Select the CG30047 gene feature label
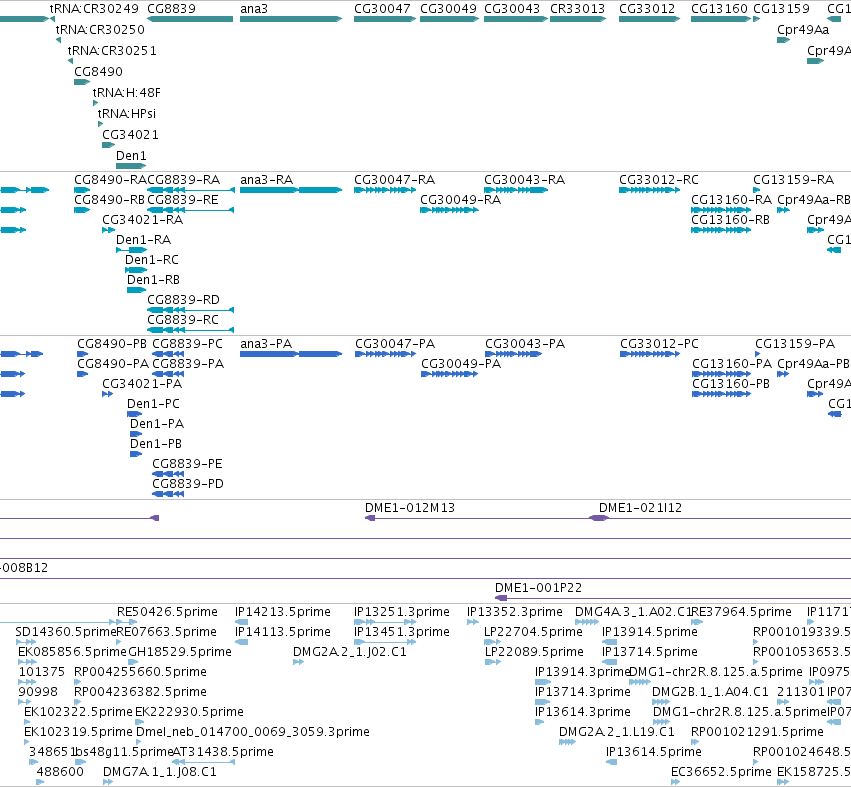The height and width of the screenshot is (787, 851). point(382,9)
